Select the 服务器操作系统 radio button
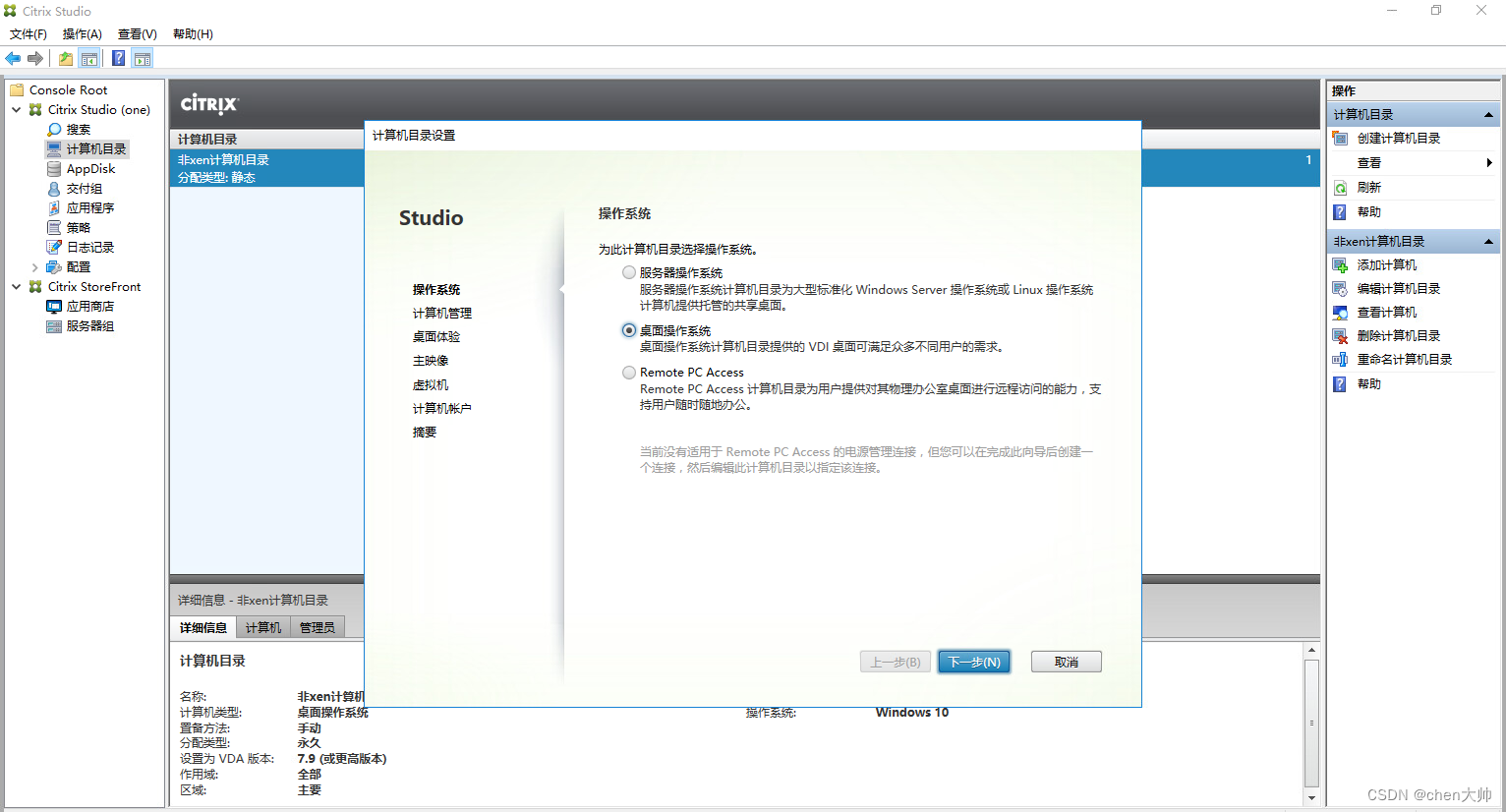 pyautogui.click(x=629, y=272)
